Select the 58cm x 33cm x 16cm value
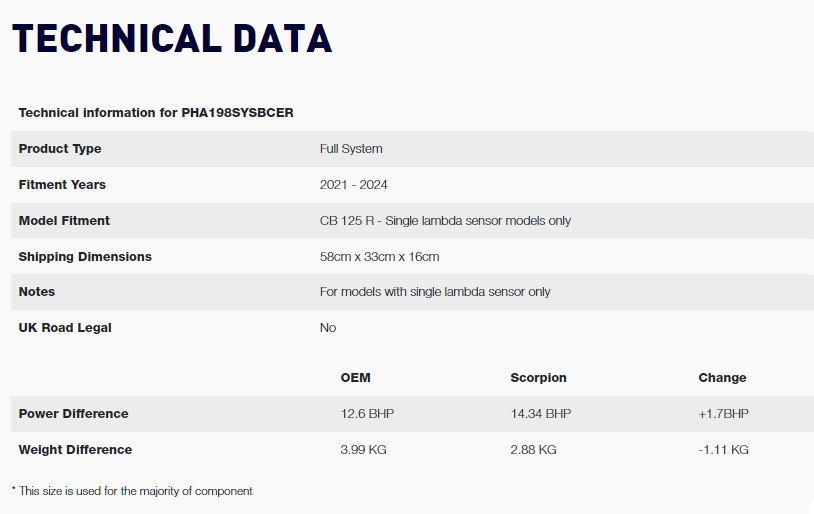814x514 pixels. (379, 256)
